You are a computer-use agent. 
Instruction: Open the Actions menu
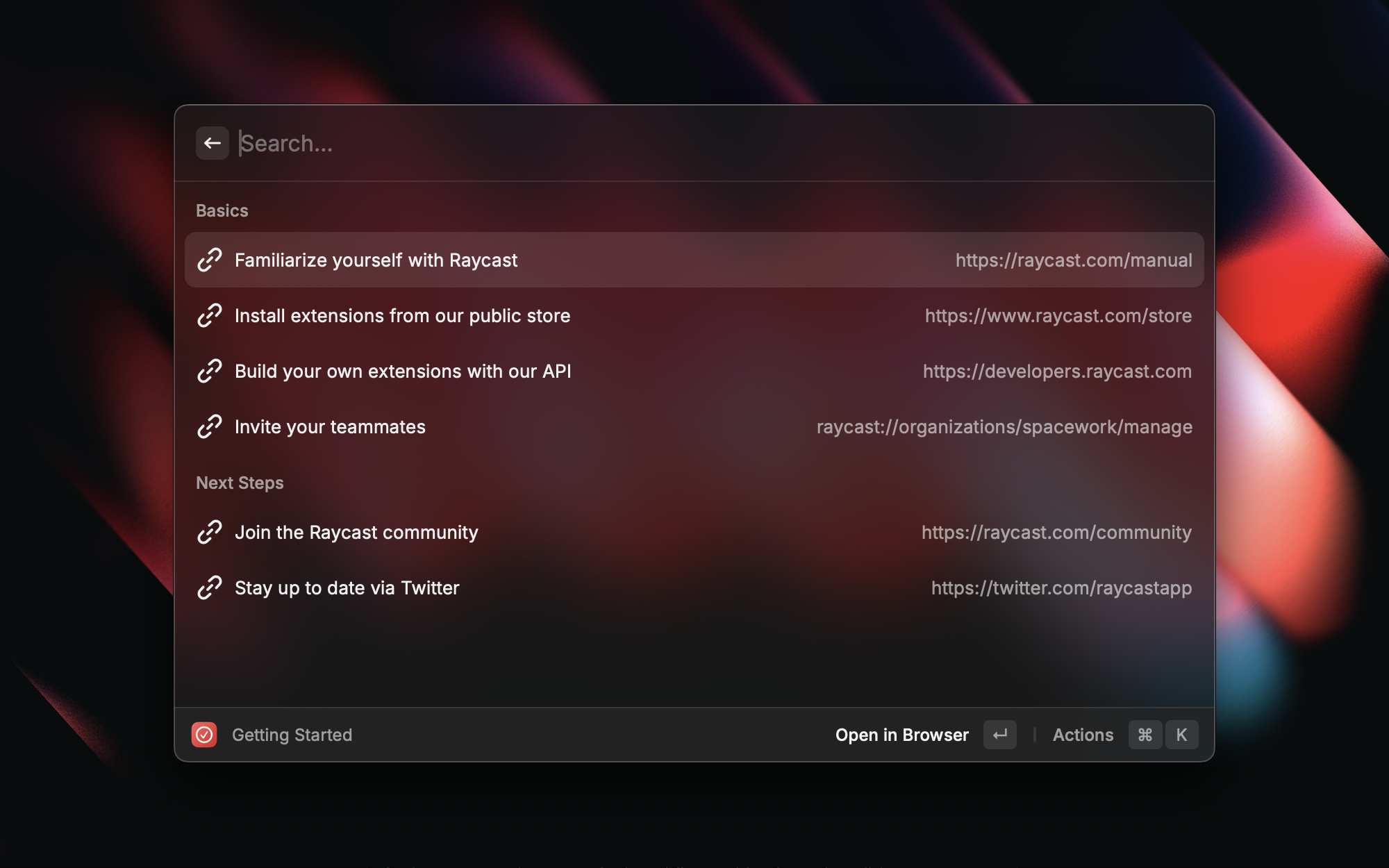coord(1083,735)
